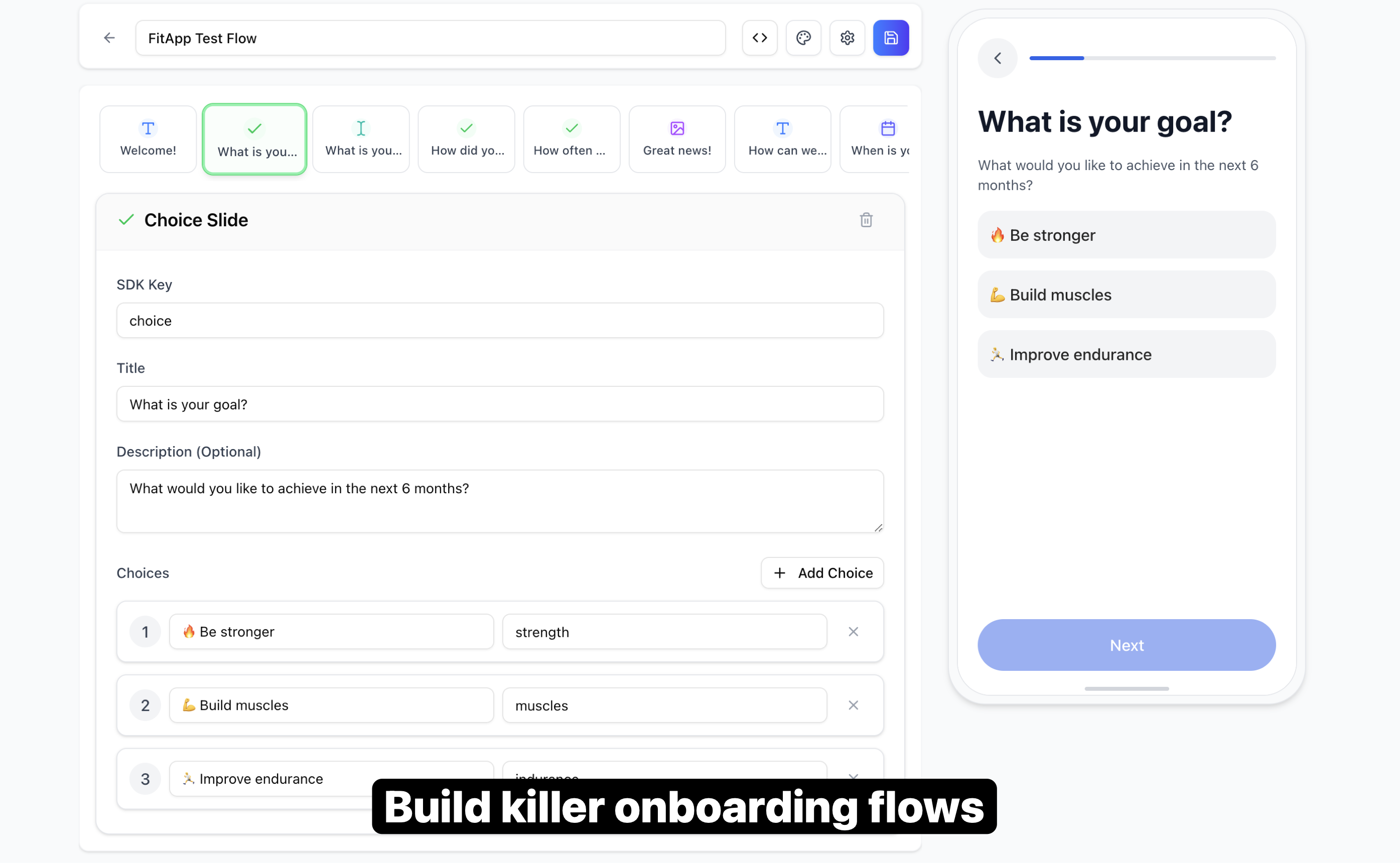Screen dimensions: 1400x863
Task: Edit choice 1 value 'strength'
Action: click(x=664, y=632)
